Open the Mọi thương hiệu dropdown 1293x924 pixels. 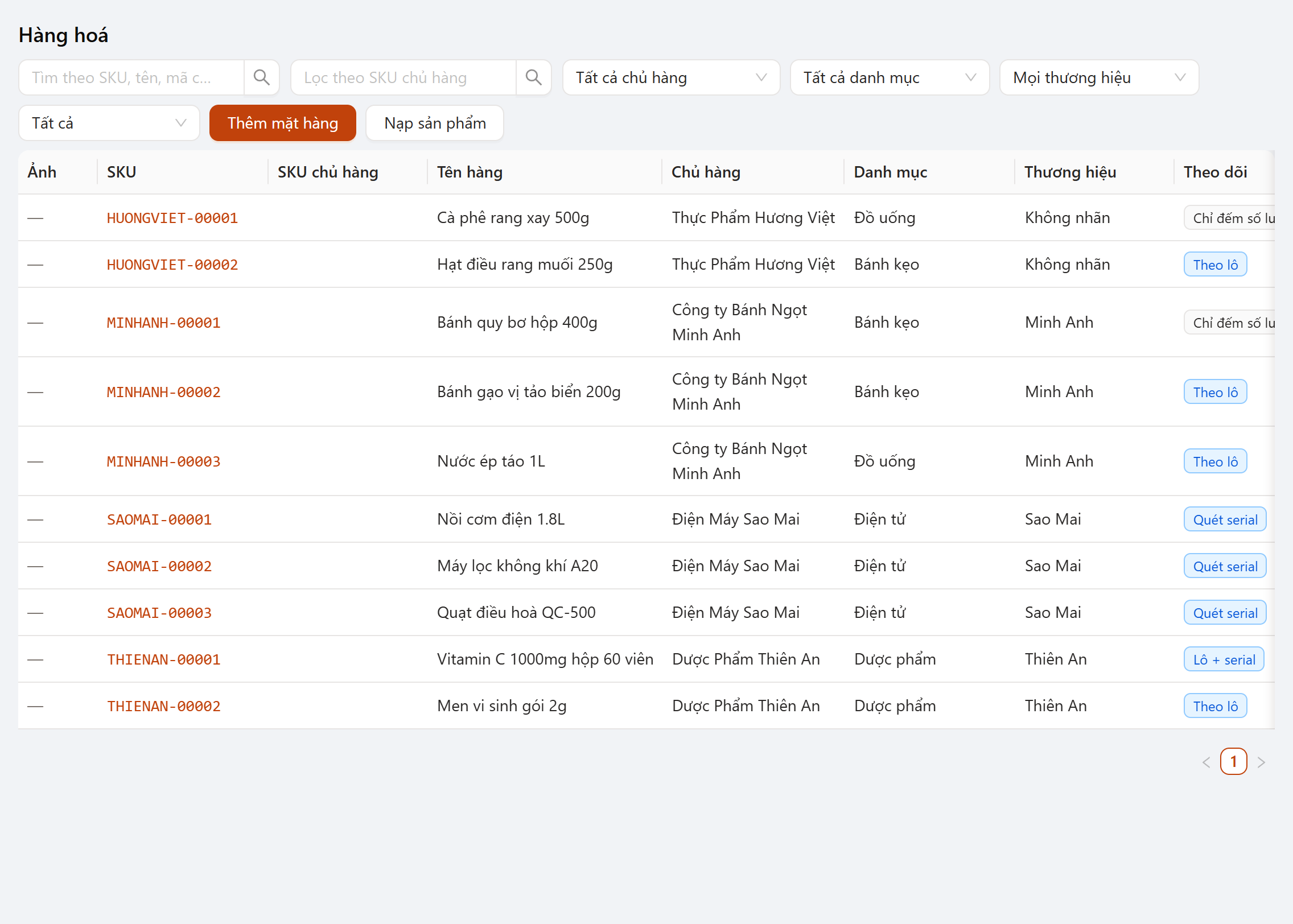[x=1099, y=77]
